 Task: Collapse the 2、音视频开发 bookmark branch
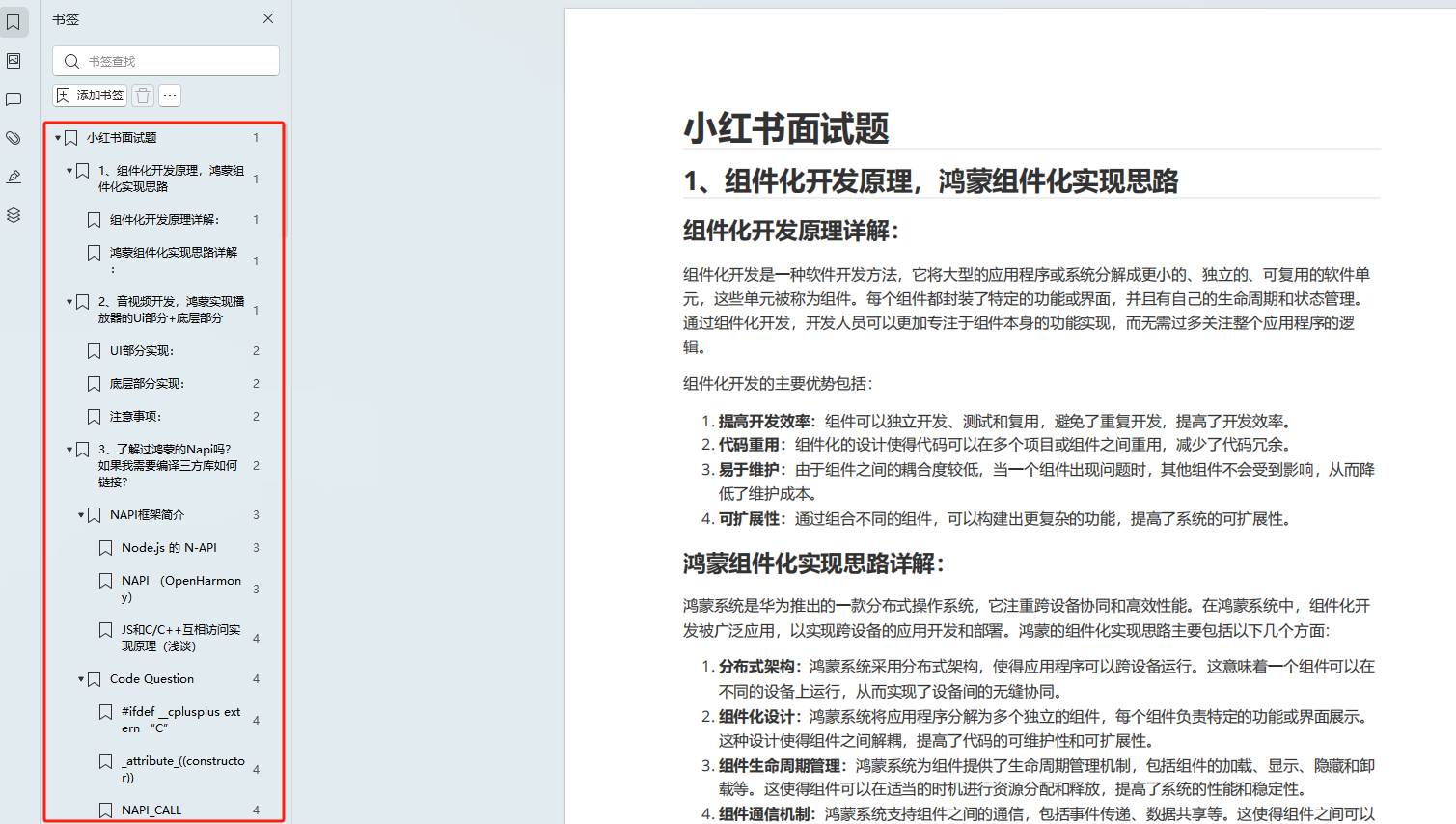[x=69, y=302]
